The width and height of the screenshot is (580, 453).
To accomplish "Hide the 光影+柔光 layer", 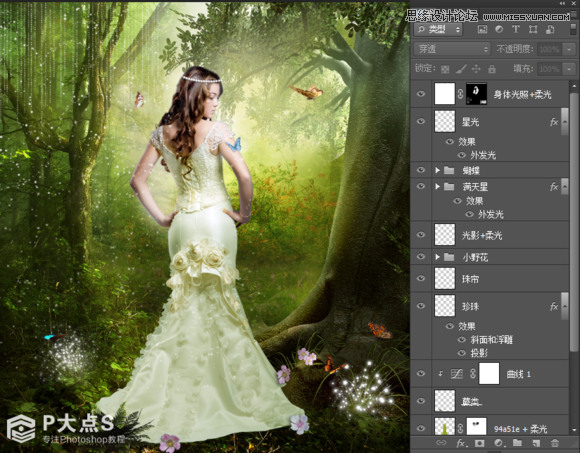I will [x=421, y=234].
